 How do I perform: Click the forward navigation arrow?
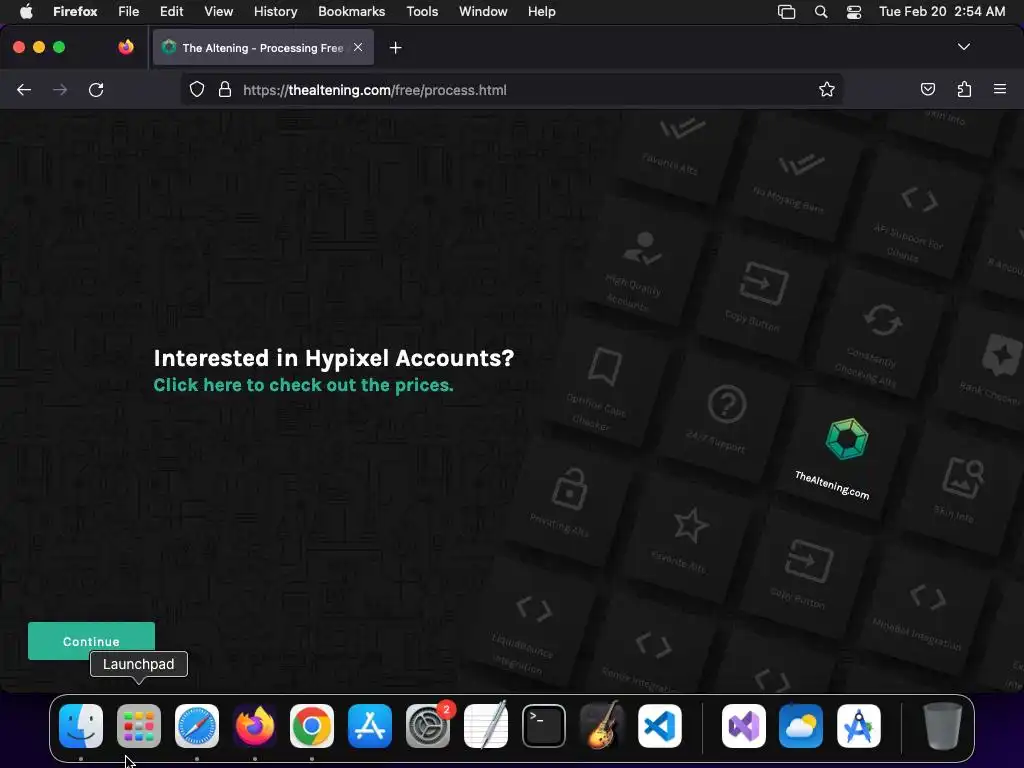[x=60, y=90]
